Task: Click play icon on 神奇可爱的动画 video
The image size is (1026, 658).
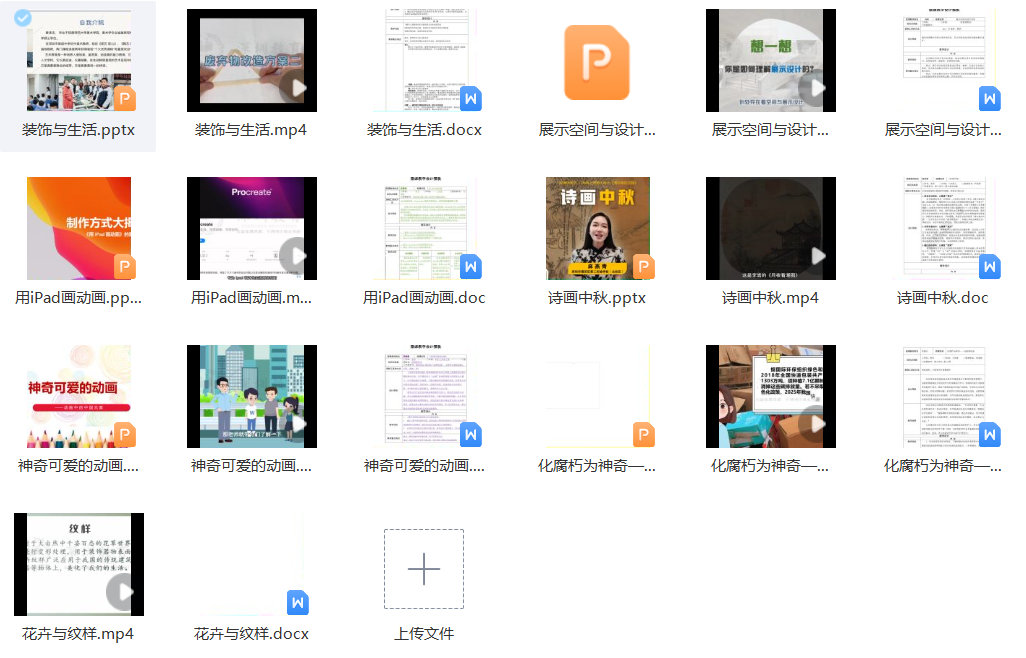Action: pos(296,424)
